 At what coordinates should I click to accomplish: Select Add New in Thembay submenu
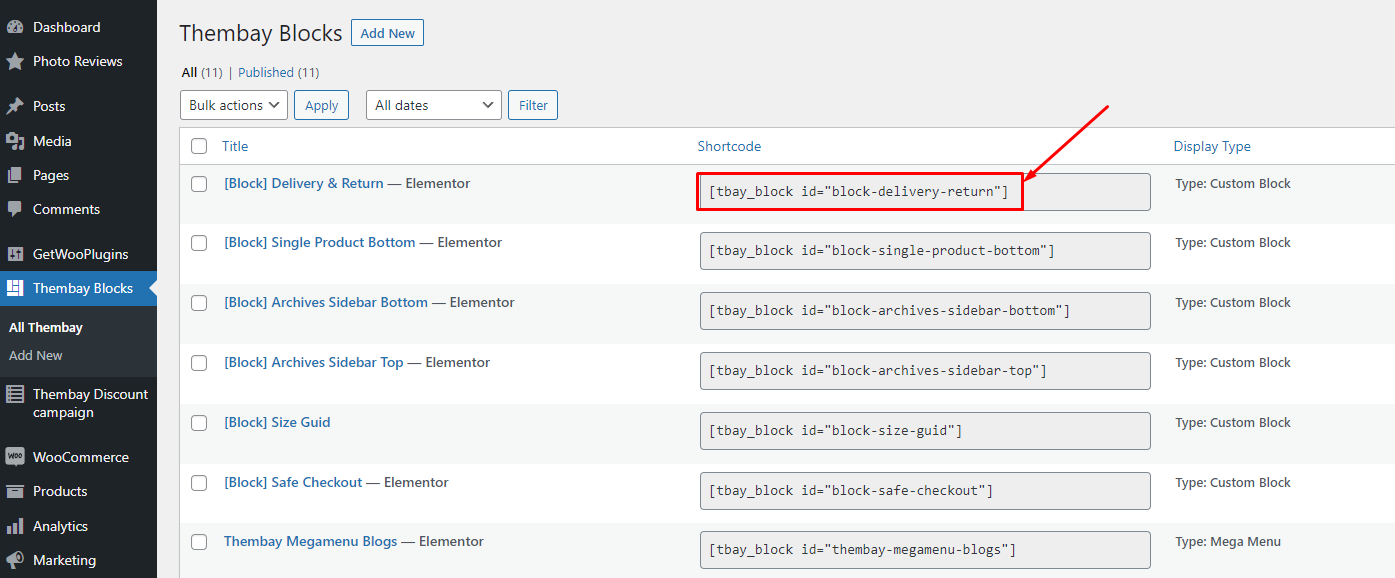pyautogui.click(x=36, y=355)
